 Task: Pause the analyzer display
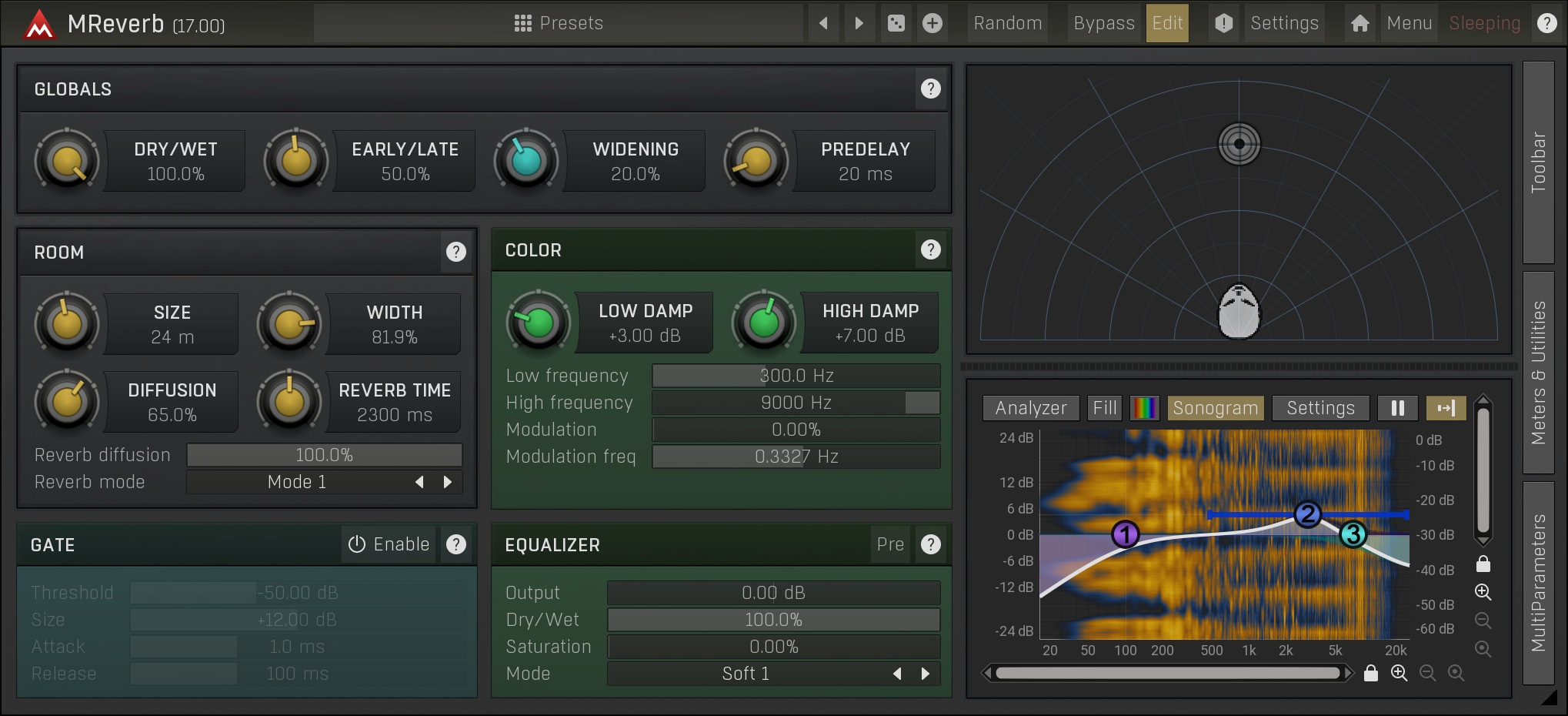[x=1397, y=408]
